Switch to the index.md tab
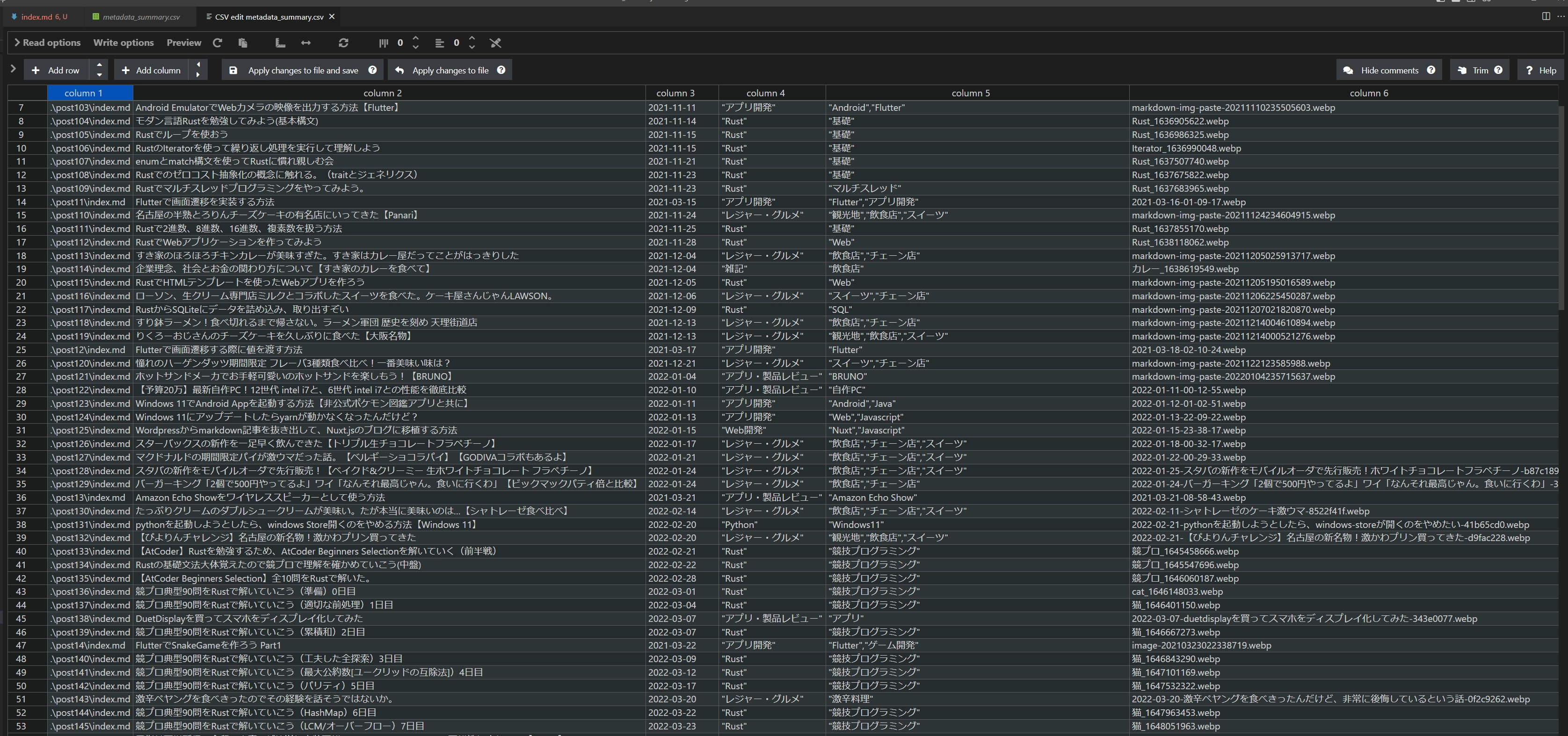Screen dimensions: 1568x736 click(39, 16)
